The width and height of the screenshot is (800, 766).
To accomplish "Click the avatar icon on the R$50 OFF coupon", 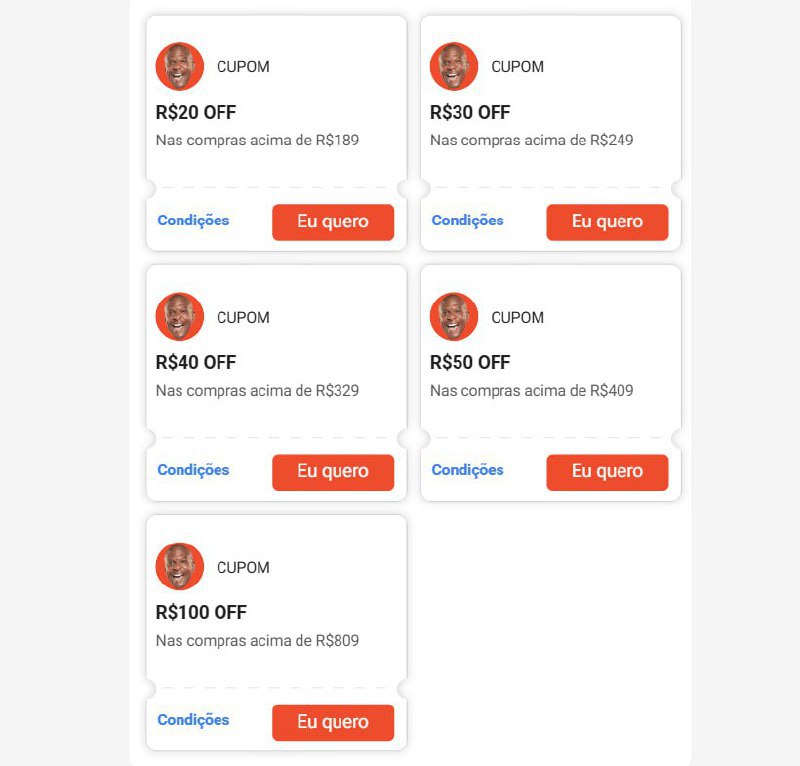I will (x=454, y=316).
